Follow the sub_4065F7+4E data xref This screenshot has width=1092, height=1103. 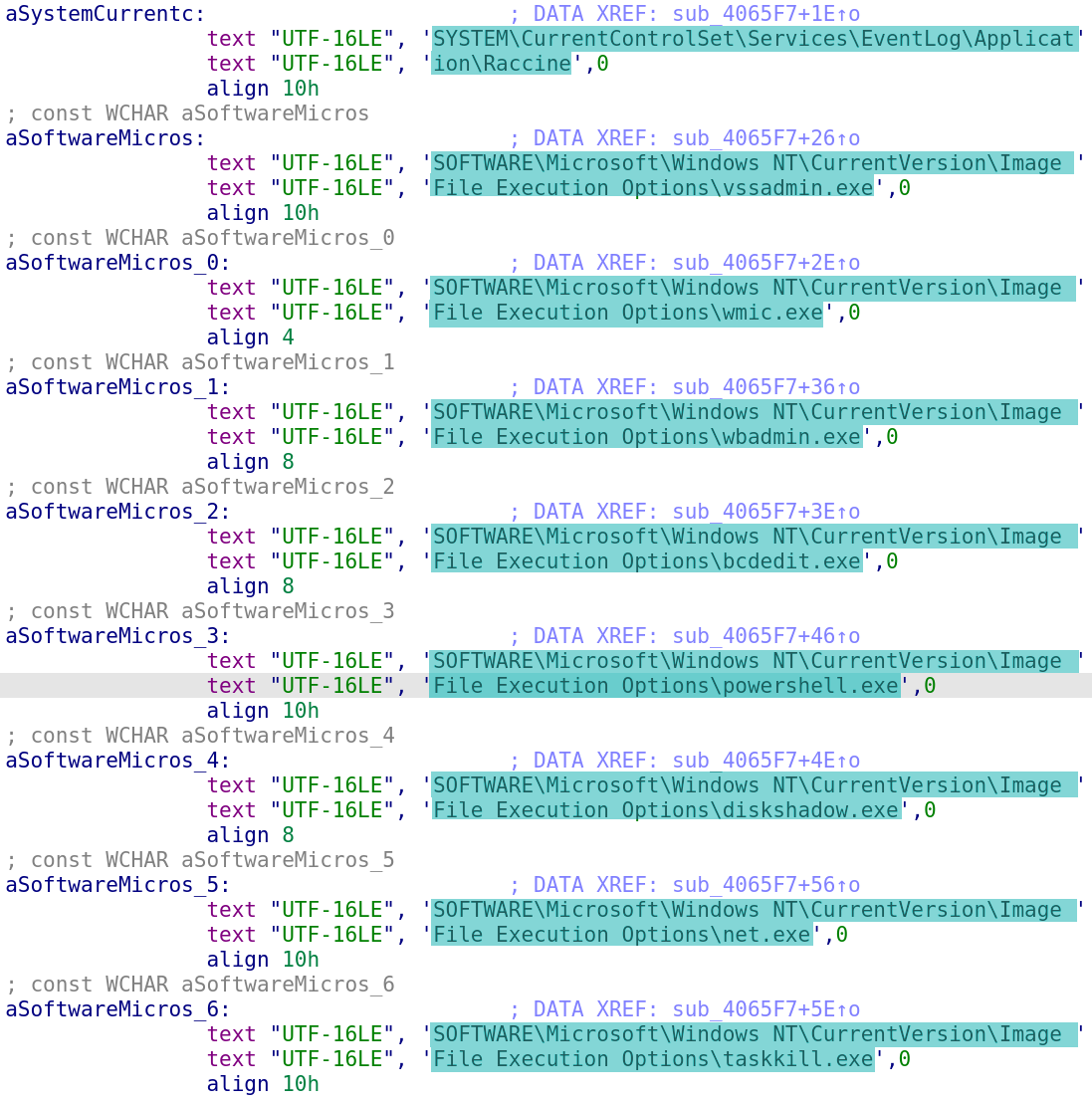[765, 762]
